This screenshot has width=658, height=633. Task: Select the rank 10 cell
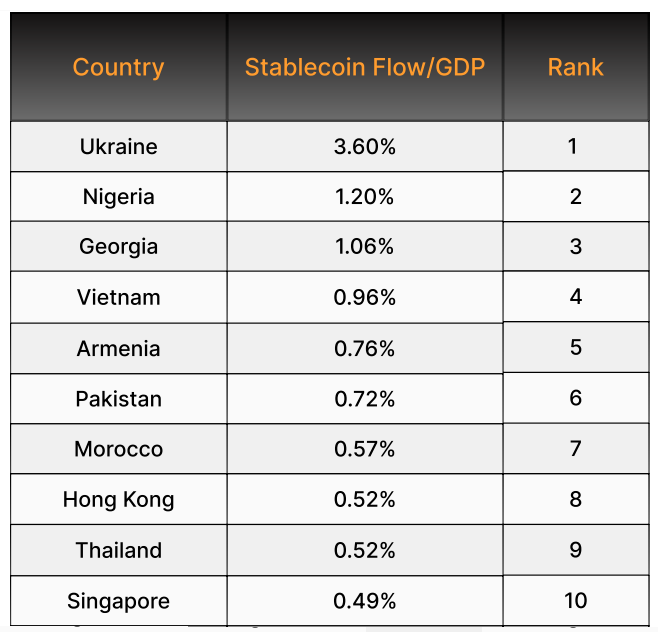pyautogui.click(x=575, y=601)
